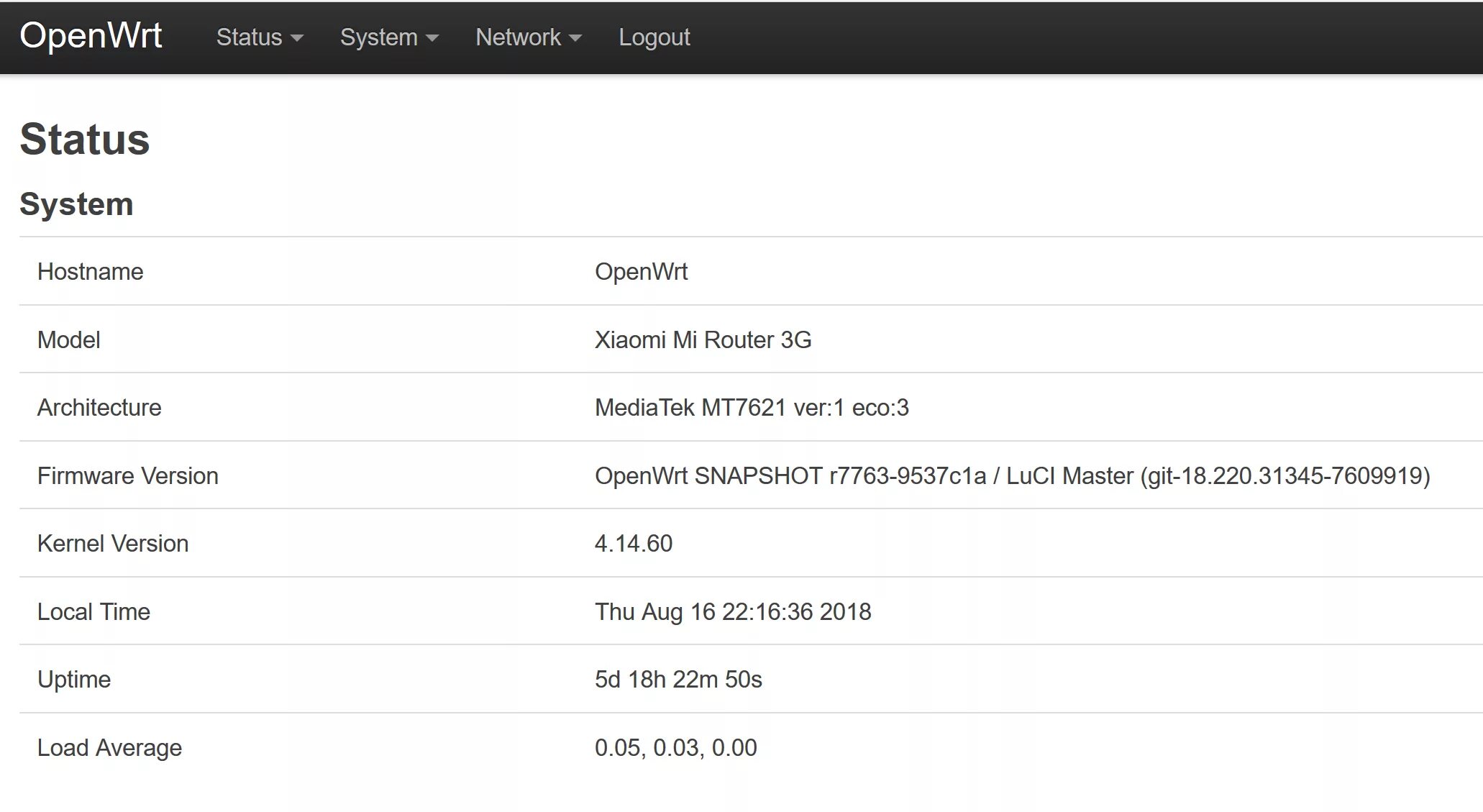
Task: Click the Uptime row label
Action: pyautogui.click(x=74, y=680)
